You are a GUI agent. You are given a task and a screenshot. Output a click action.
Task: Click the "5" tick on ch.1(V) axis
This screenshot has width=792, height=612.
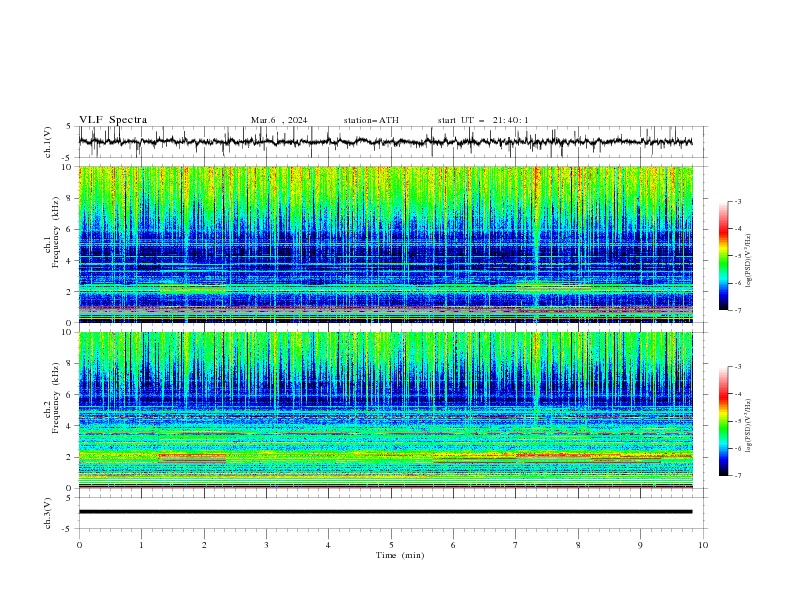71,127
